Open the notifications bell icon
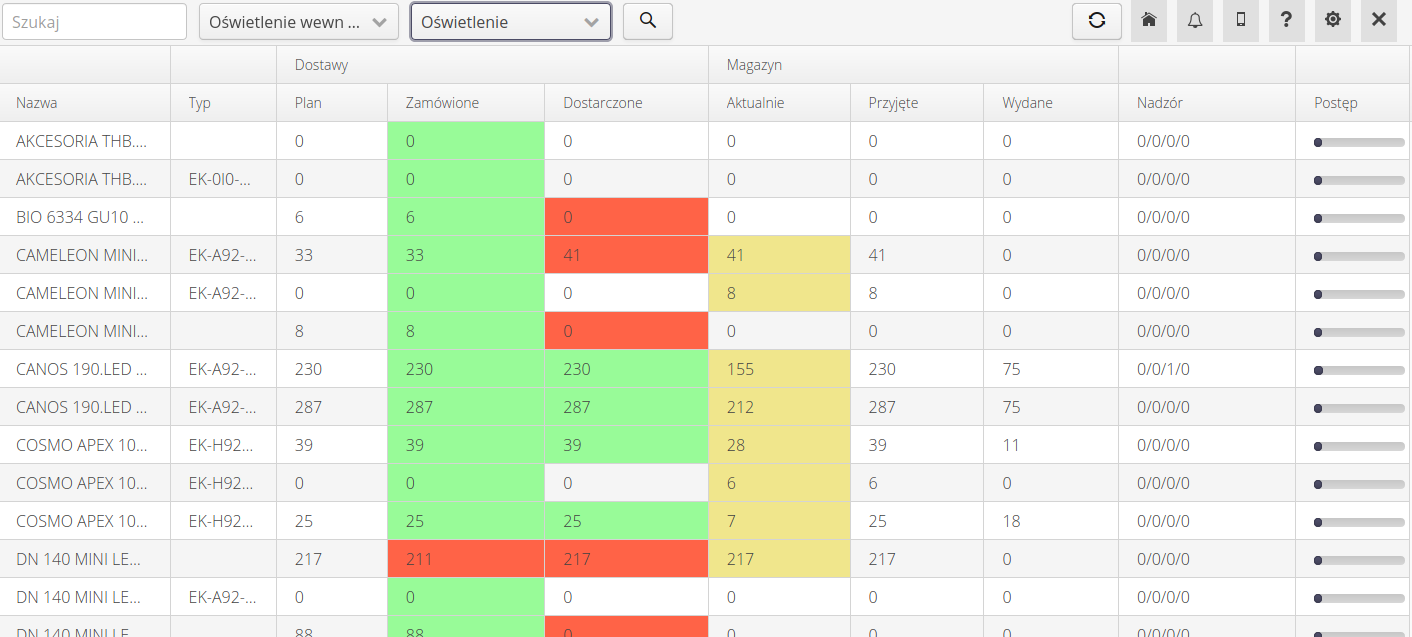Viewport: 1412px width, 637px height. [1195, 21]
